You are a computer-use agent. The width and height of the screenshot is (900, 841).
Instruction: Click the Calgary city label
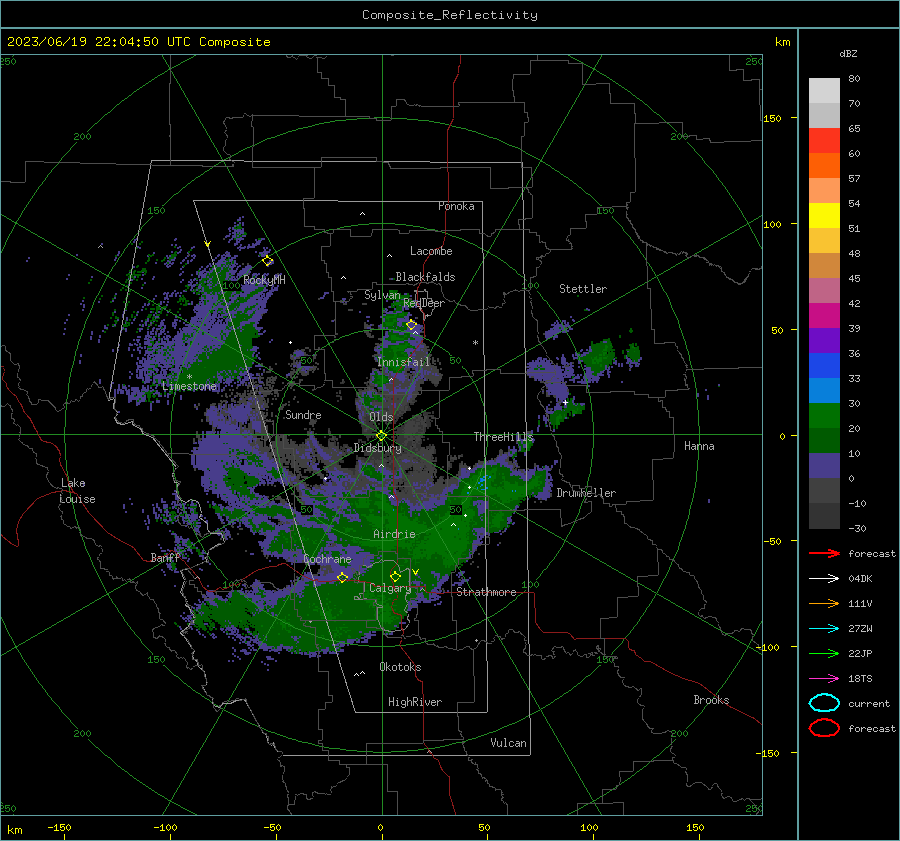(390, 588)
